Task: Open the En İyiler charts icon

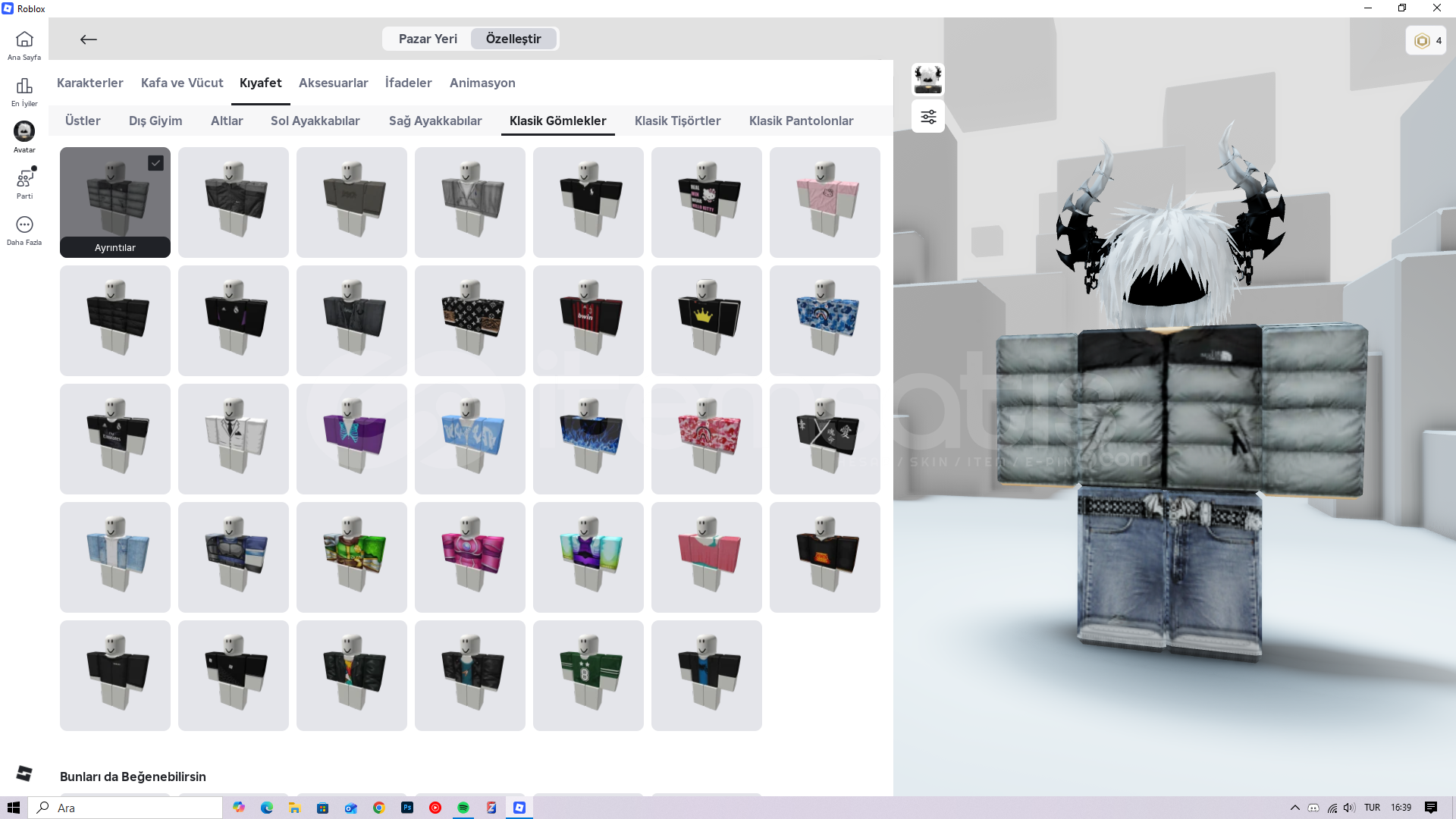Action: (x=24, y=86)
